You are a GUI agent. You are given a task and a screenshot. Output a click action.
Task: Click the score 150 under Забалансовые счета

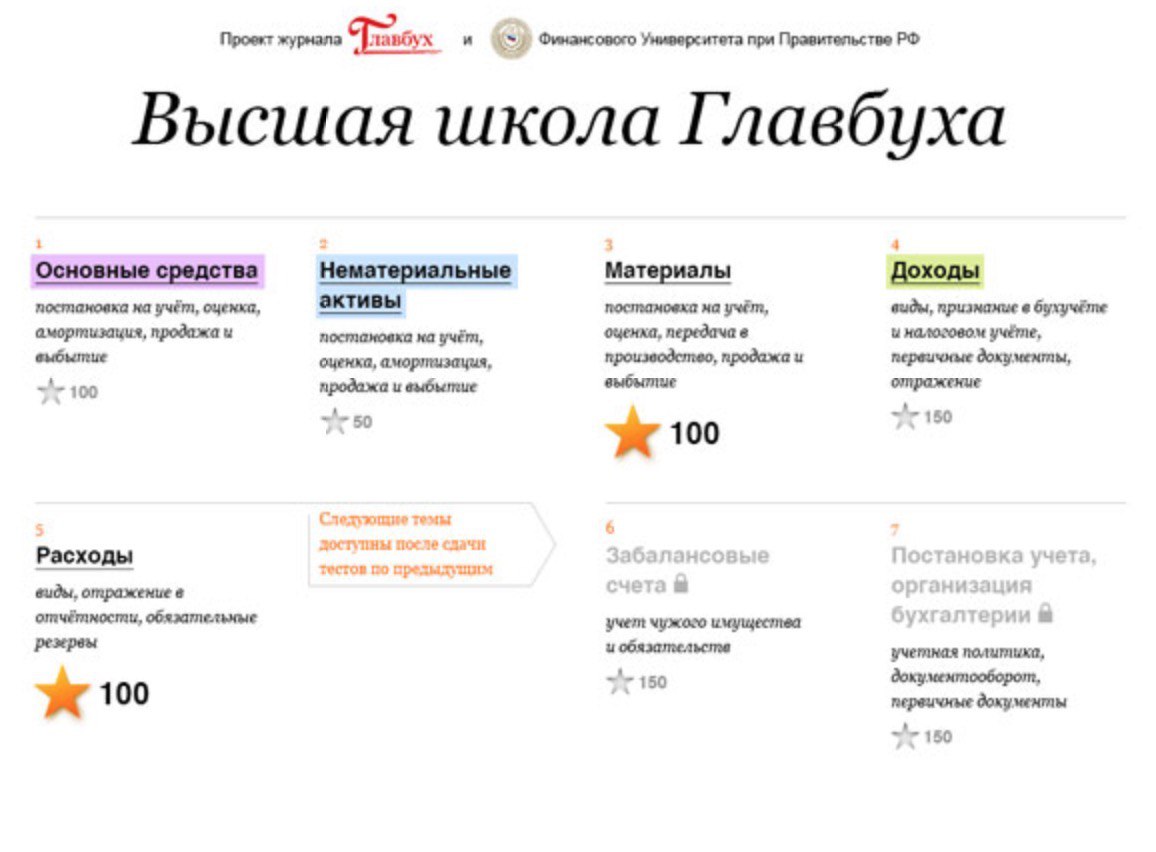coord(652,682)
